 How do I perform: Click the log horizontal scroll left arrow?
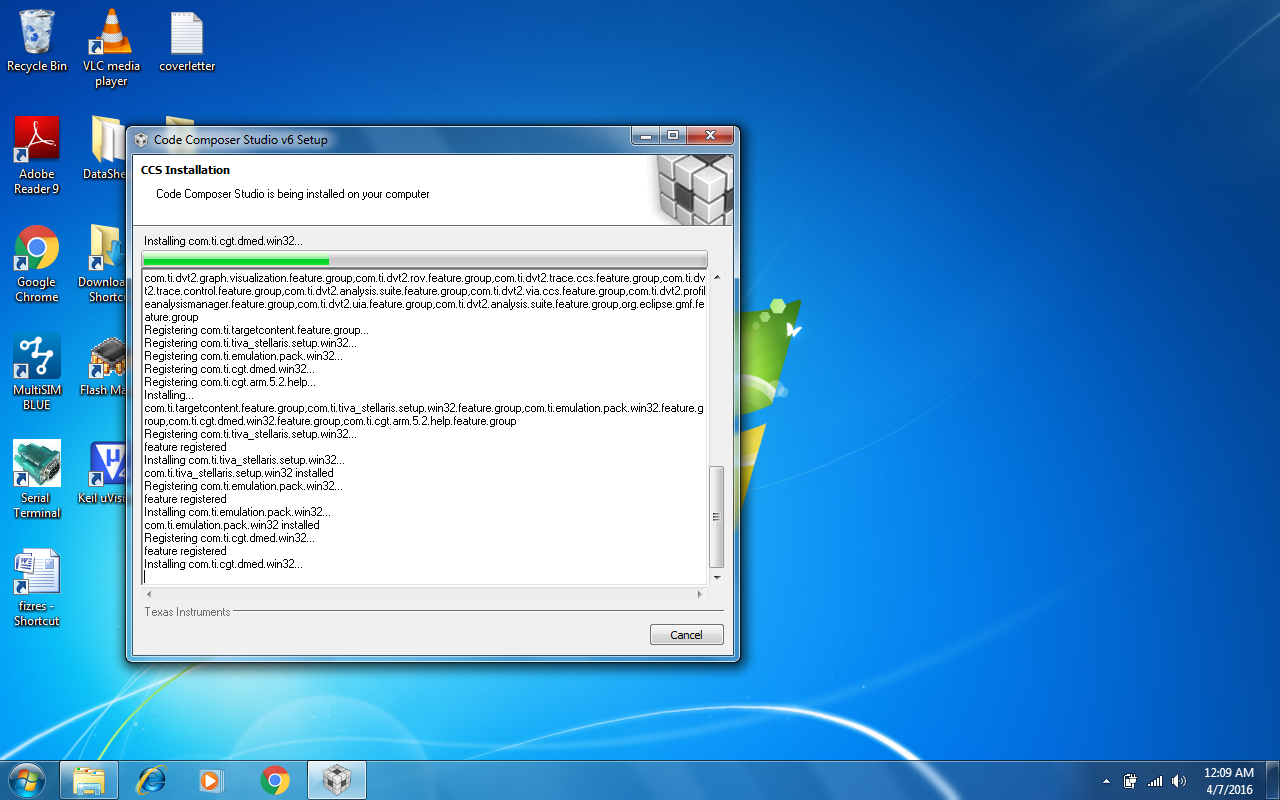tap(149, 594)
